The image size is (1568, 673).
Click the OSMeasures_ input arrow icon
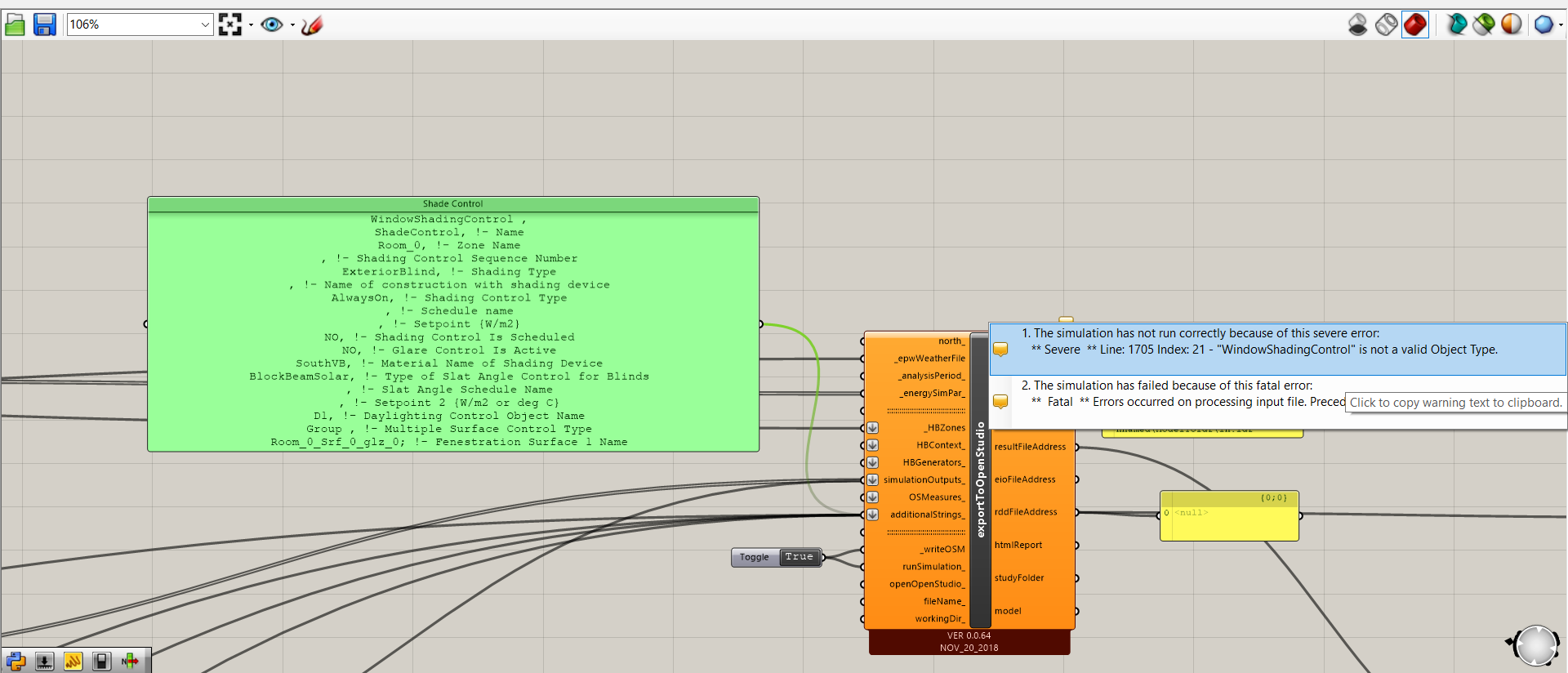(872, 497)
